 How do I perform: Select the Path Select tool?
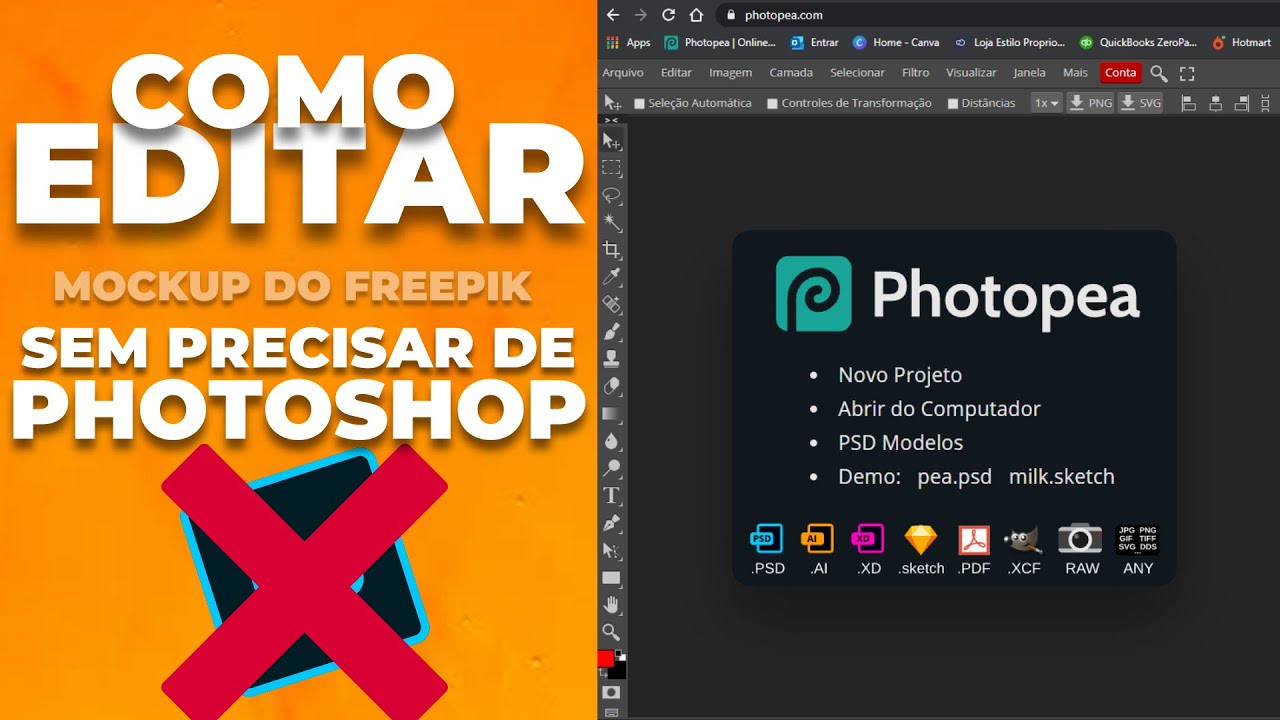point(611,550)
